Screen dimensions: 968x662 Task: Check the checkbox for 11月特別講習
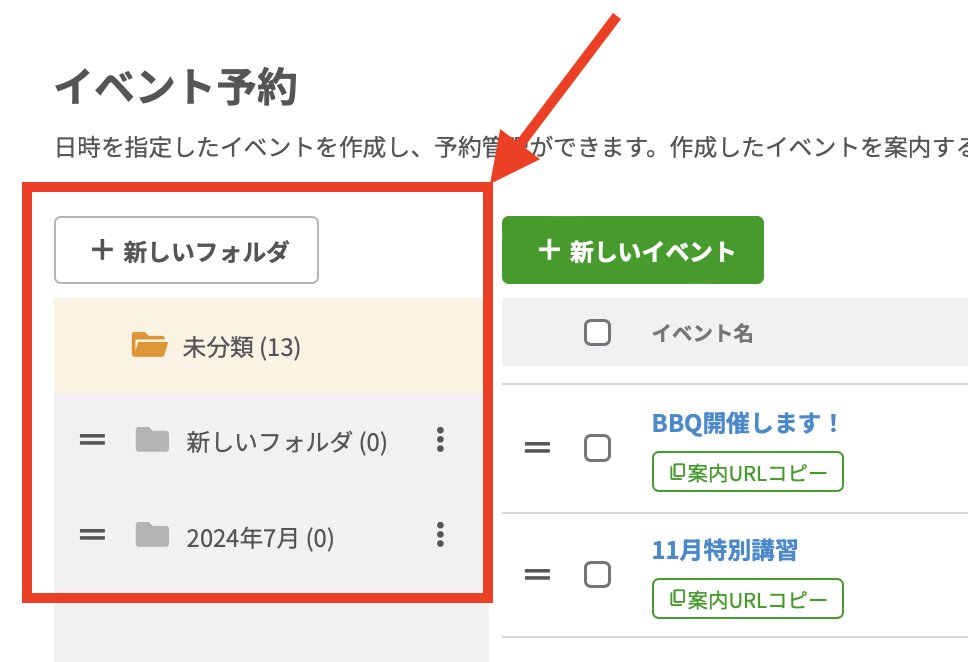click(x=597, y=575)
